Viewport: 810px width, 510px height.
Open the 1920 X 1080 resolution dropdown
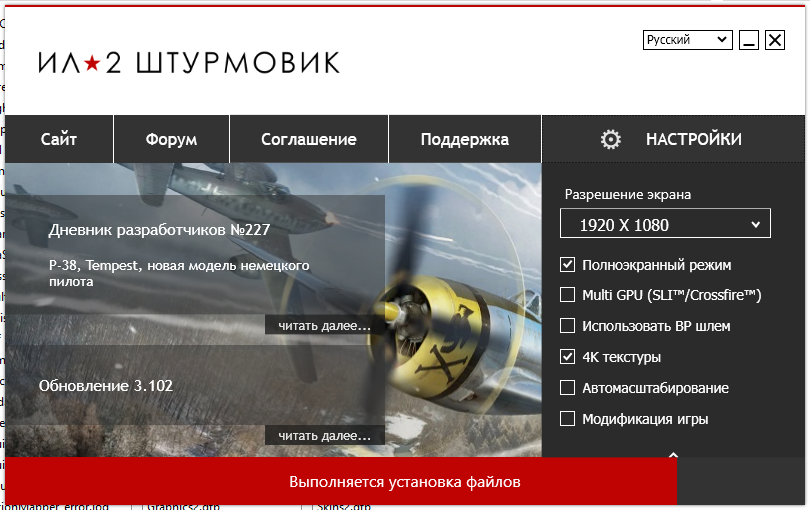(665, 224)
